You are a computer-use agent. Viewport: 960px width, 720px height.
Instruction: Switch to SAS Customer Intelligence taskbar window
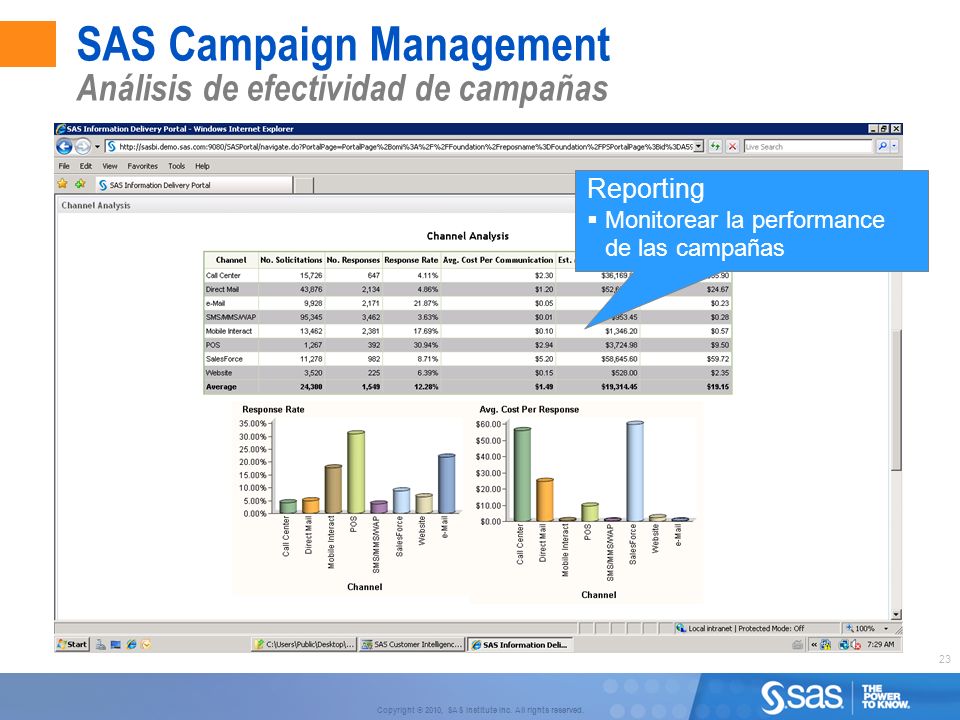pos(411,644)
